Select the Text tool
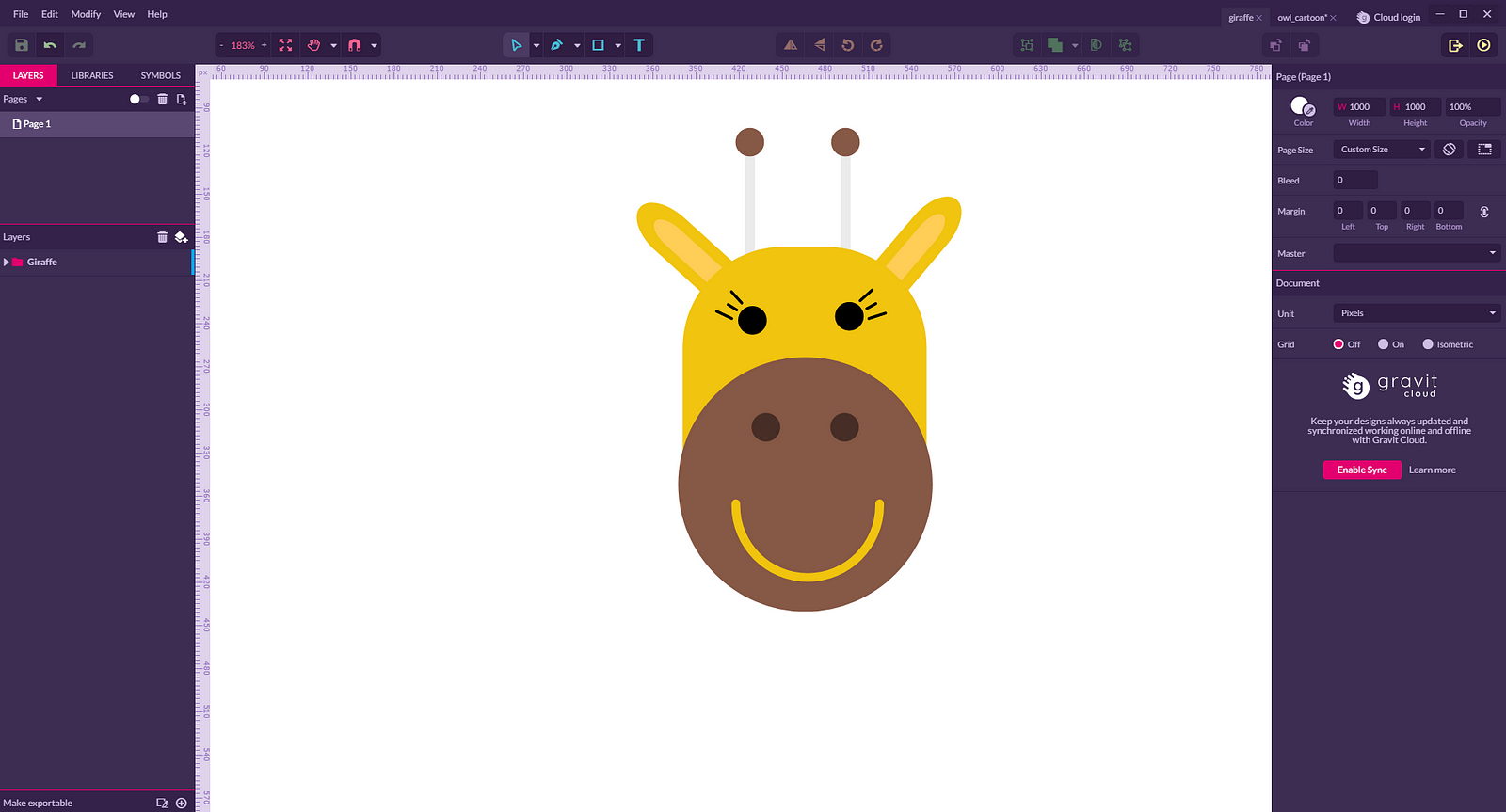The width and height of the screenshot is (1506, 812). coord(639,45)
